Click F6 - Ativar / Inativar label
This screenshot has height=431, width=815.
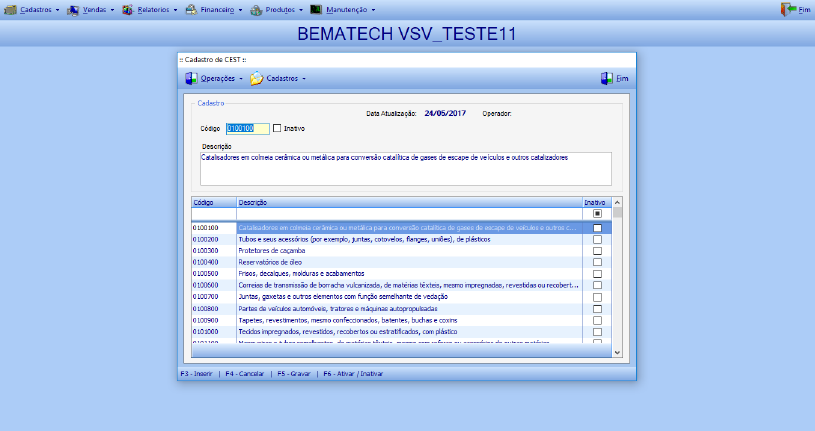click(353, 374)
